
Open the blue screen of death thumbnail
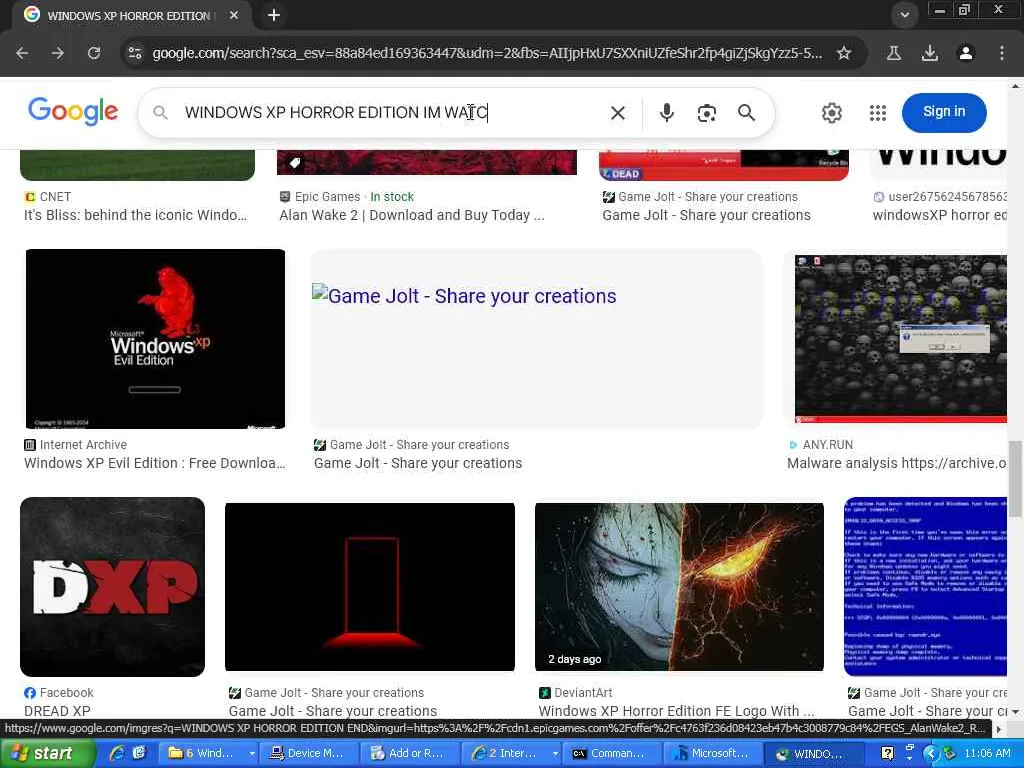[x=925, y=586]
